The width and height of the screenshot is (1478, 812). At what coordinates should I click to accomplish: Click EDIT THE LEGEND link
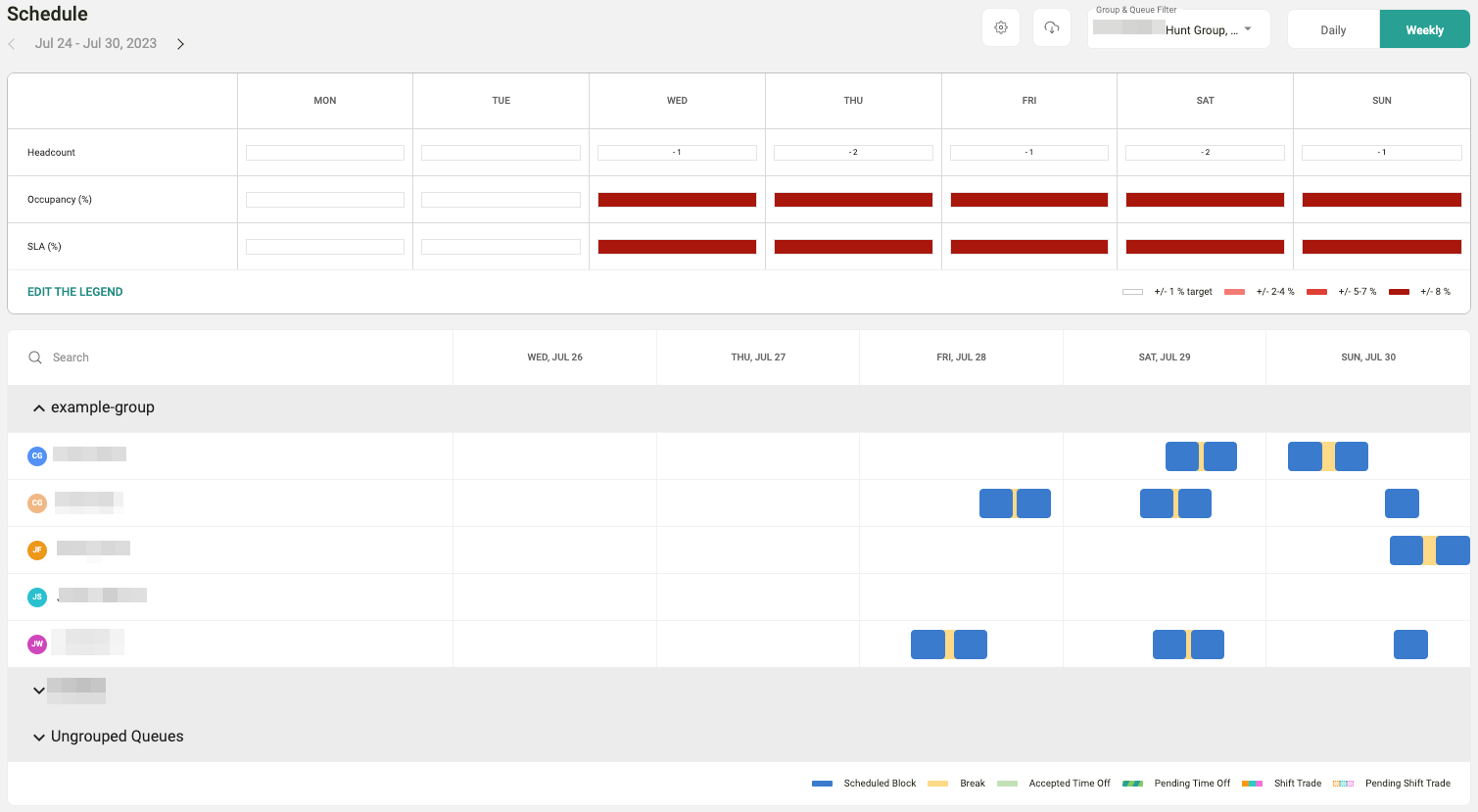click(75, 292)
